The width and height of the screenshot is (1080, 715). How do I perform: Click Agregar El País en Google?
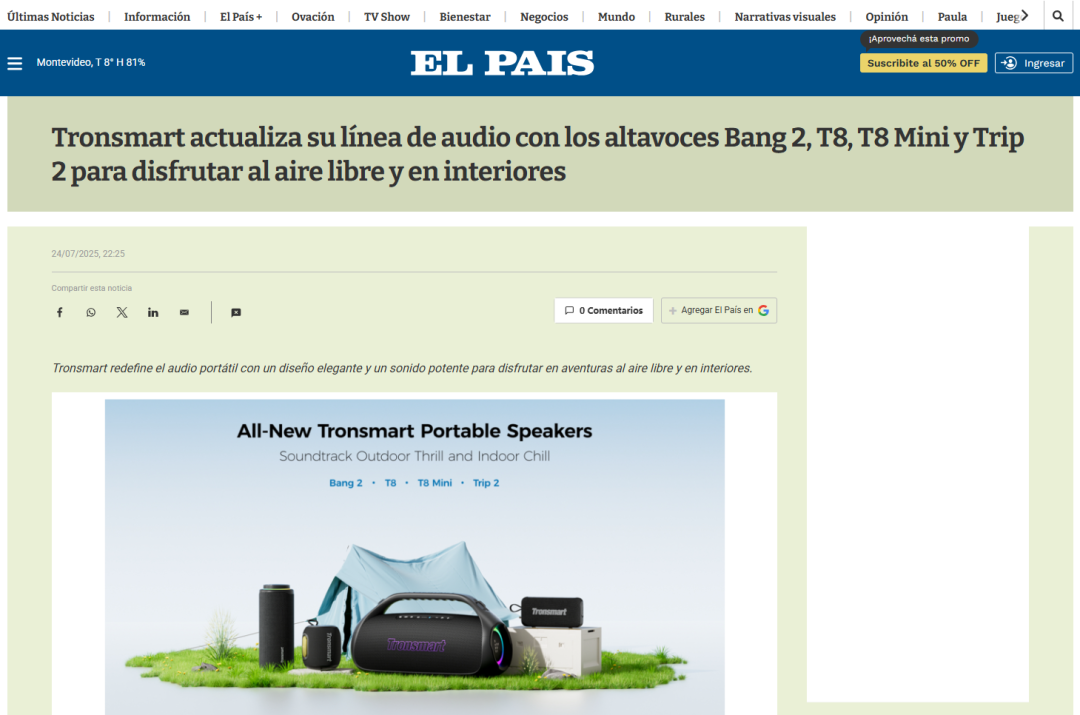click(719, 311)
